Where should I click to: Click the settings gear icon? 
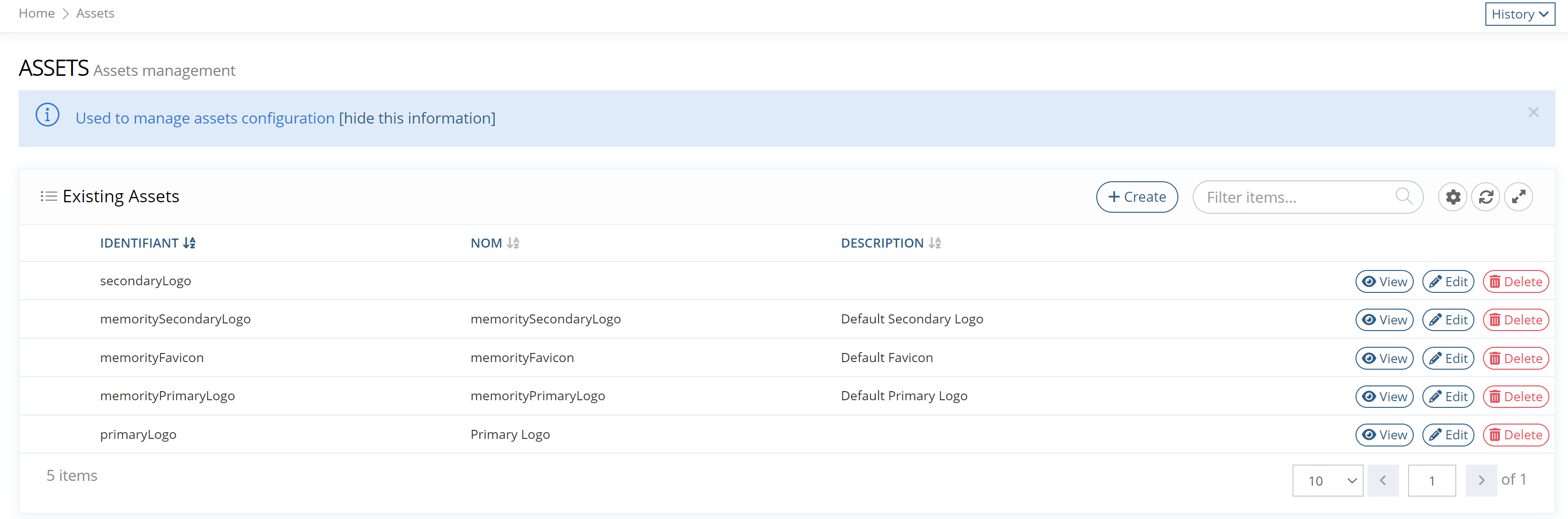[x=1452, y=197]
